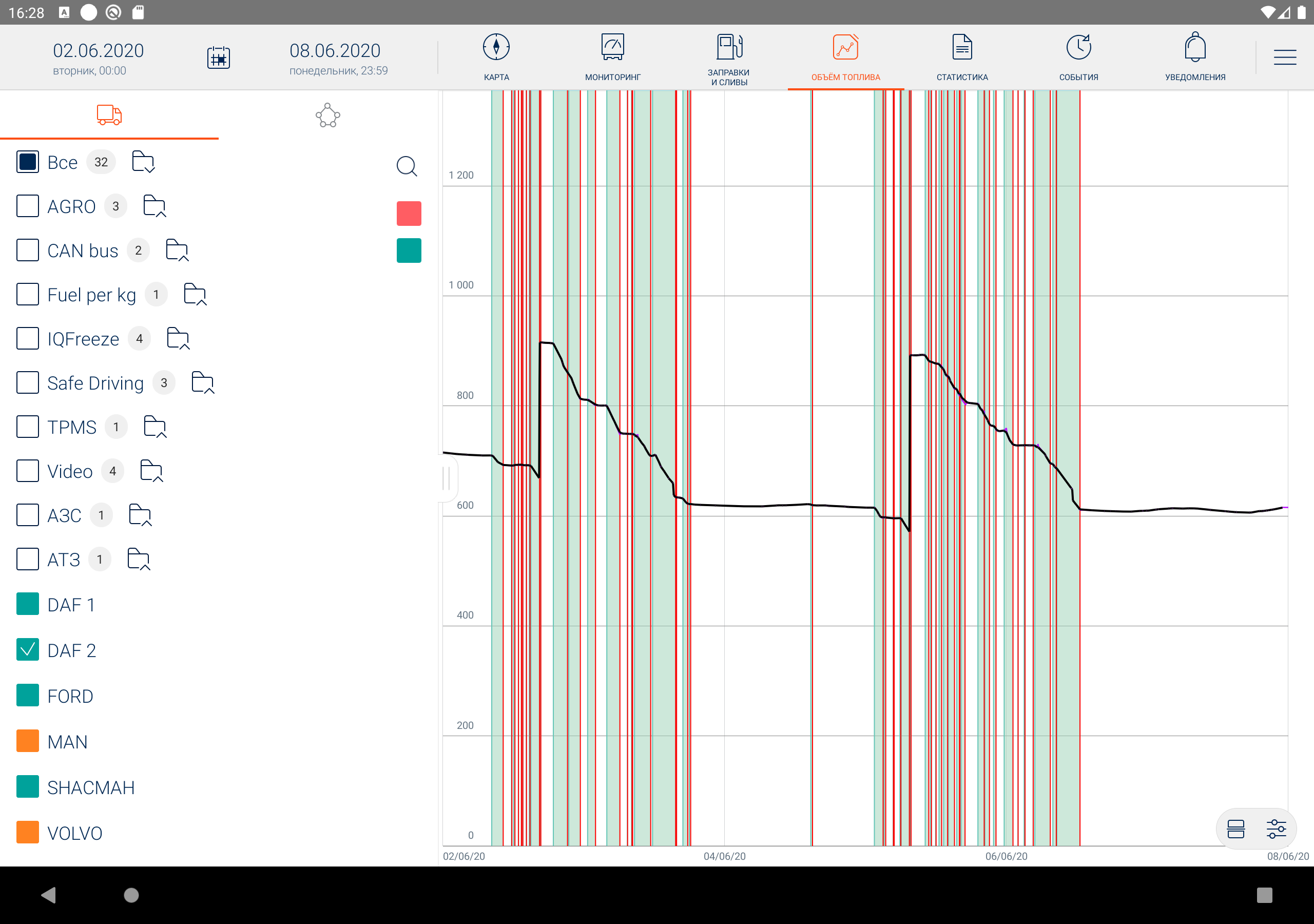Image resolution: width=1314 pixels, height=924 pixels.
Task: Expand the IQFreeze folder
Action: point(178,338)
